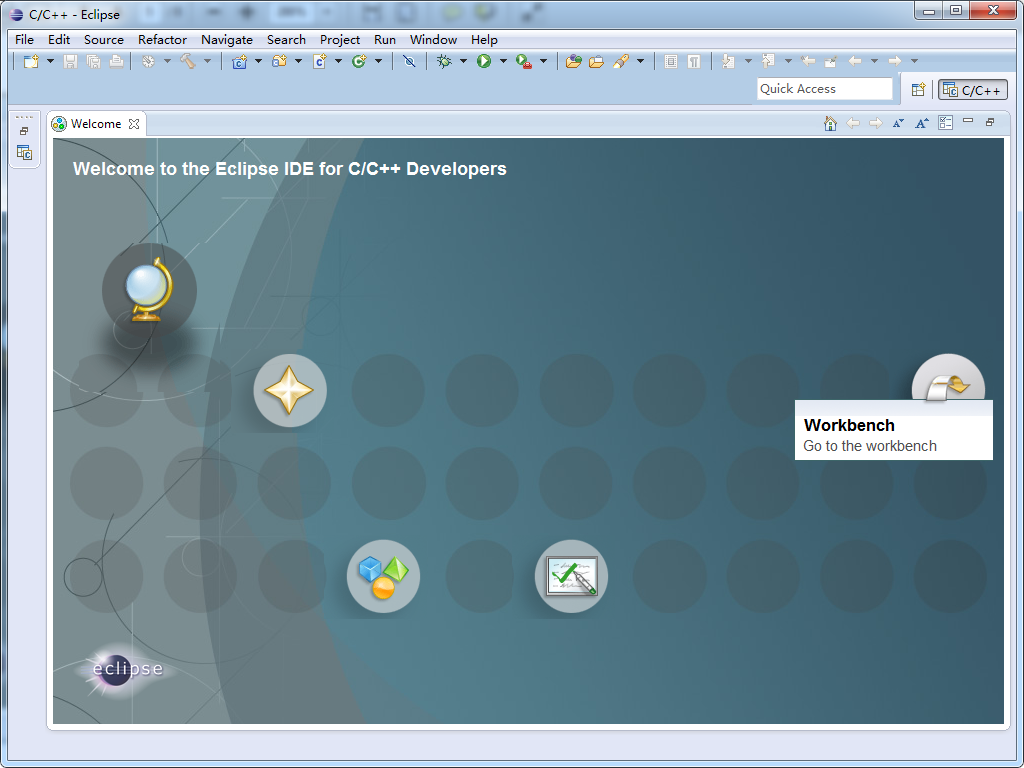Click the flashlight Search icon
This screenshot has height=768, width=1024.
coord(620,61)
